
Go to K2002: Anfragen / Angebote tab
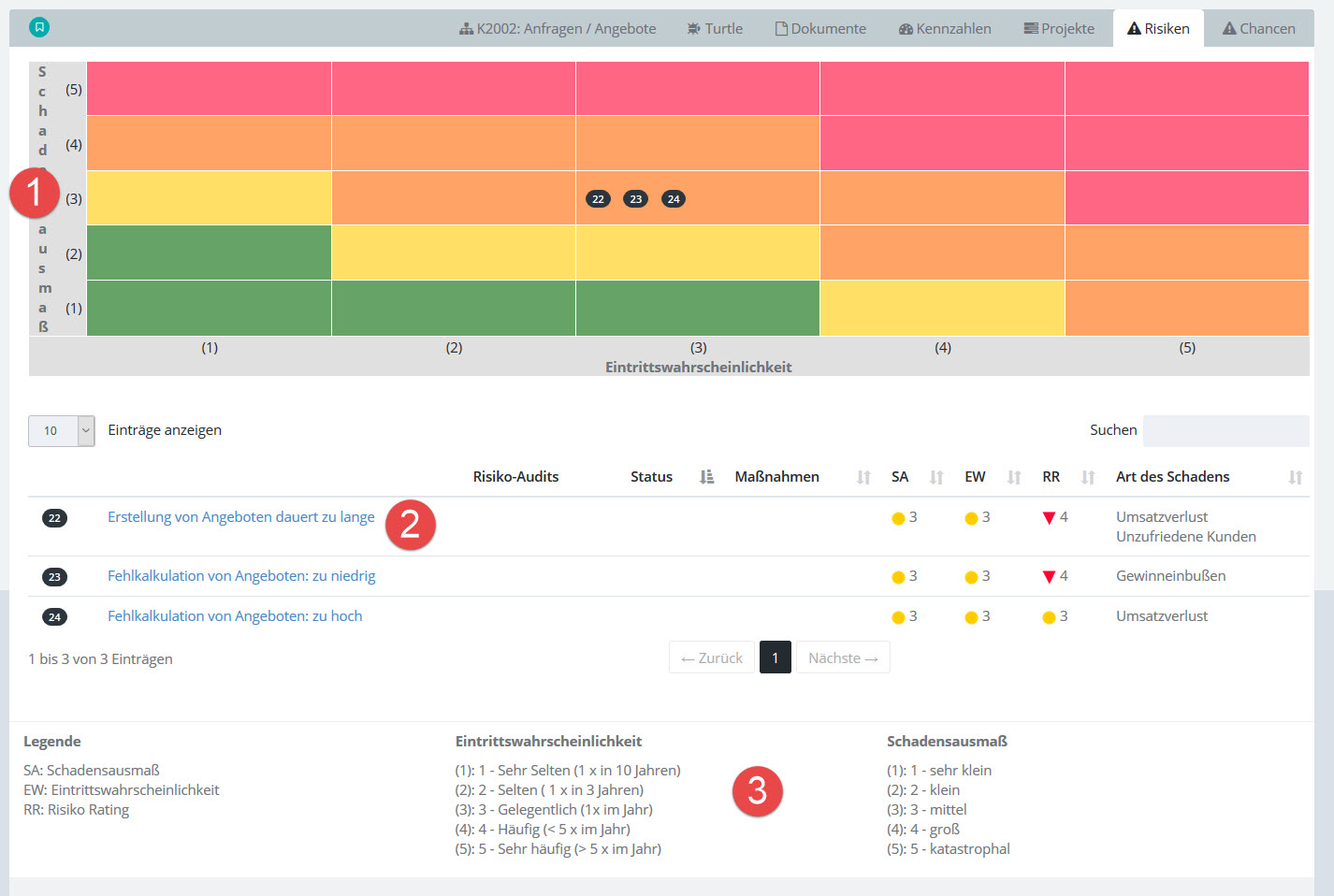click(x=558, y=29)
